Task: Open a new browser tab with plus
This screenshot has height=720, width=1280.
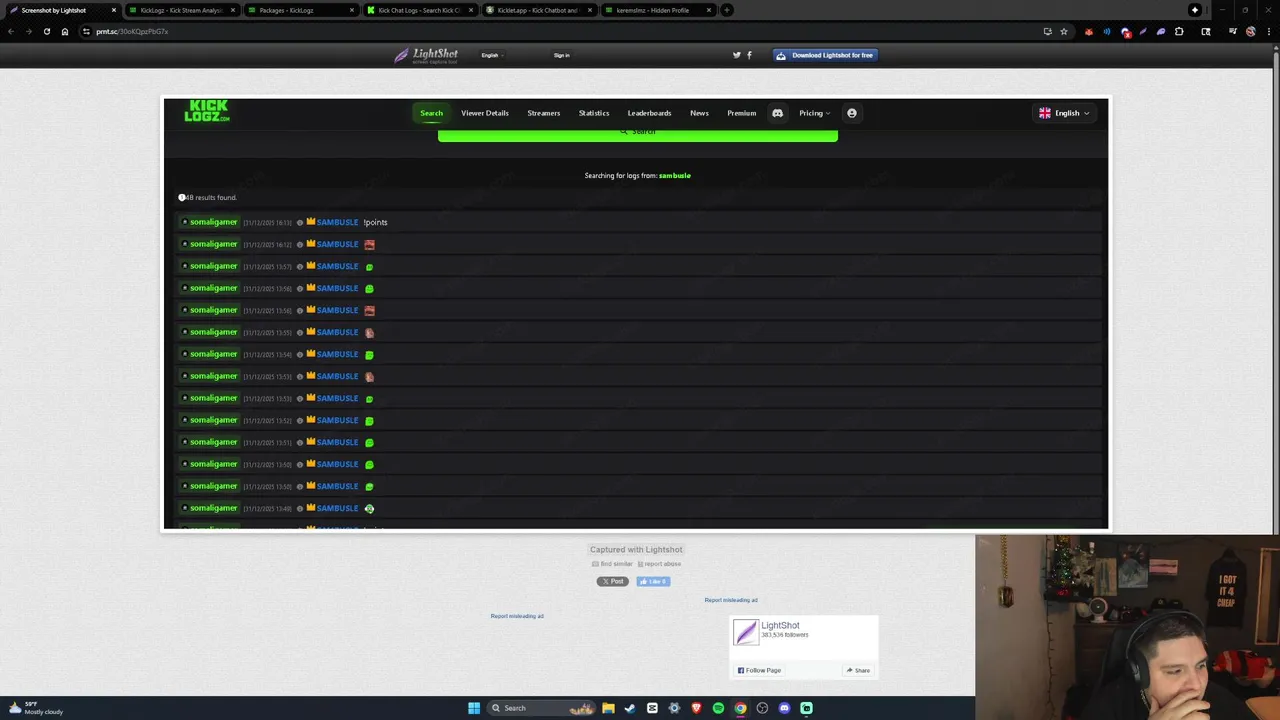Action: [727, 10]
